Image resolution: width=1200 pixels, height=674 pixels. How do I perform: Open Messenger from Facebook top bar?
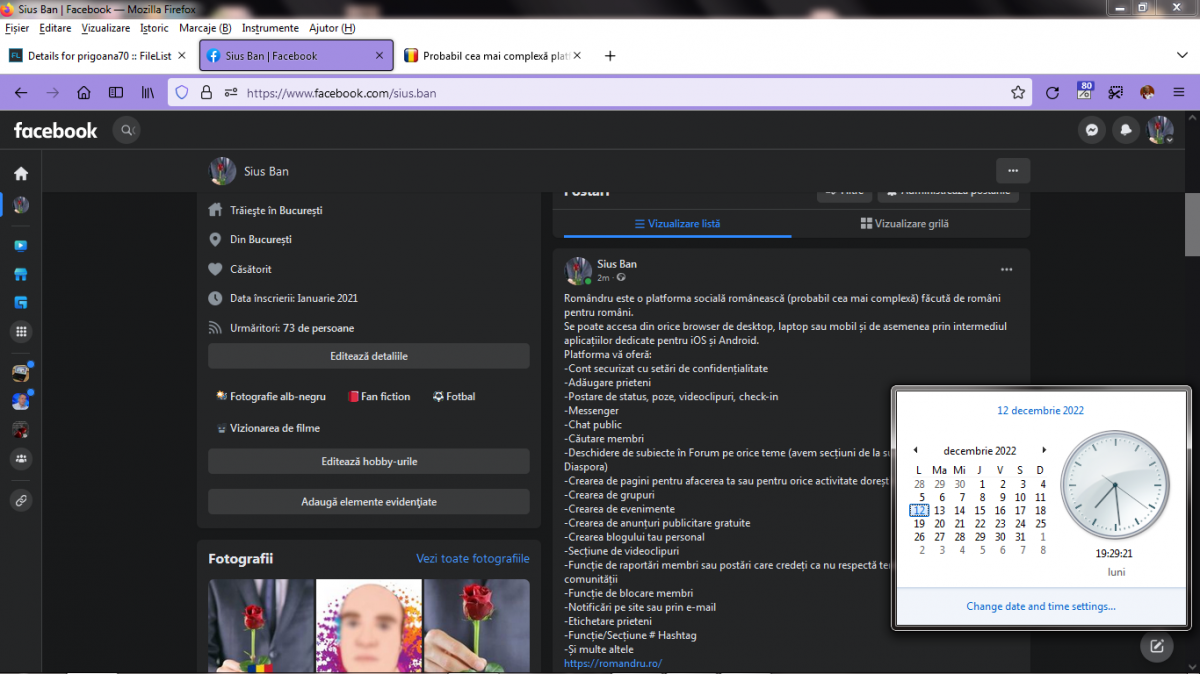point(1093,130)
